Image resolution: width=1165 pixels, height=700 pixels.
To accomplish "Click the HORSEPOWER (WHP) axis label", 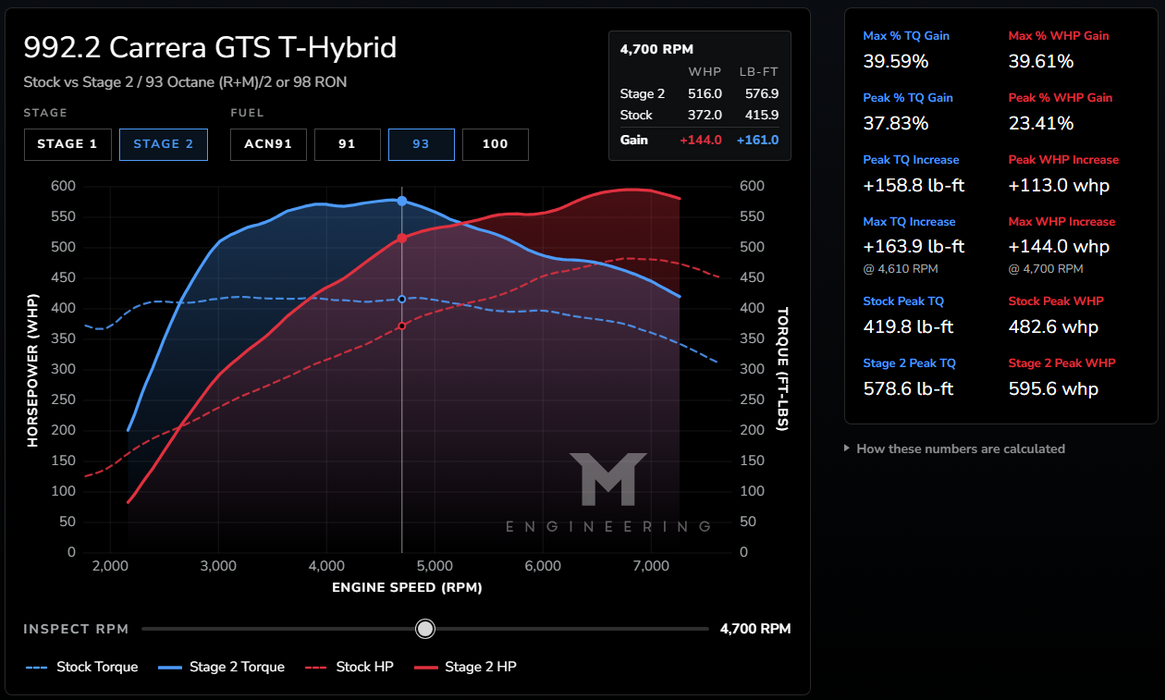I will coord(33,370).
